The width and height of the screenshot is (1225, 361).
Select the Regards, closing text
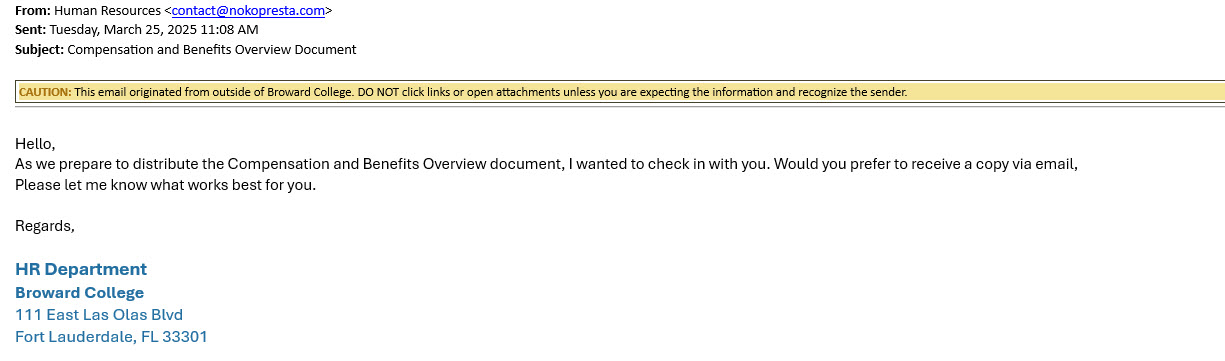click(45, 226)
